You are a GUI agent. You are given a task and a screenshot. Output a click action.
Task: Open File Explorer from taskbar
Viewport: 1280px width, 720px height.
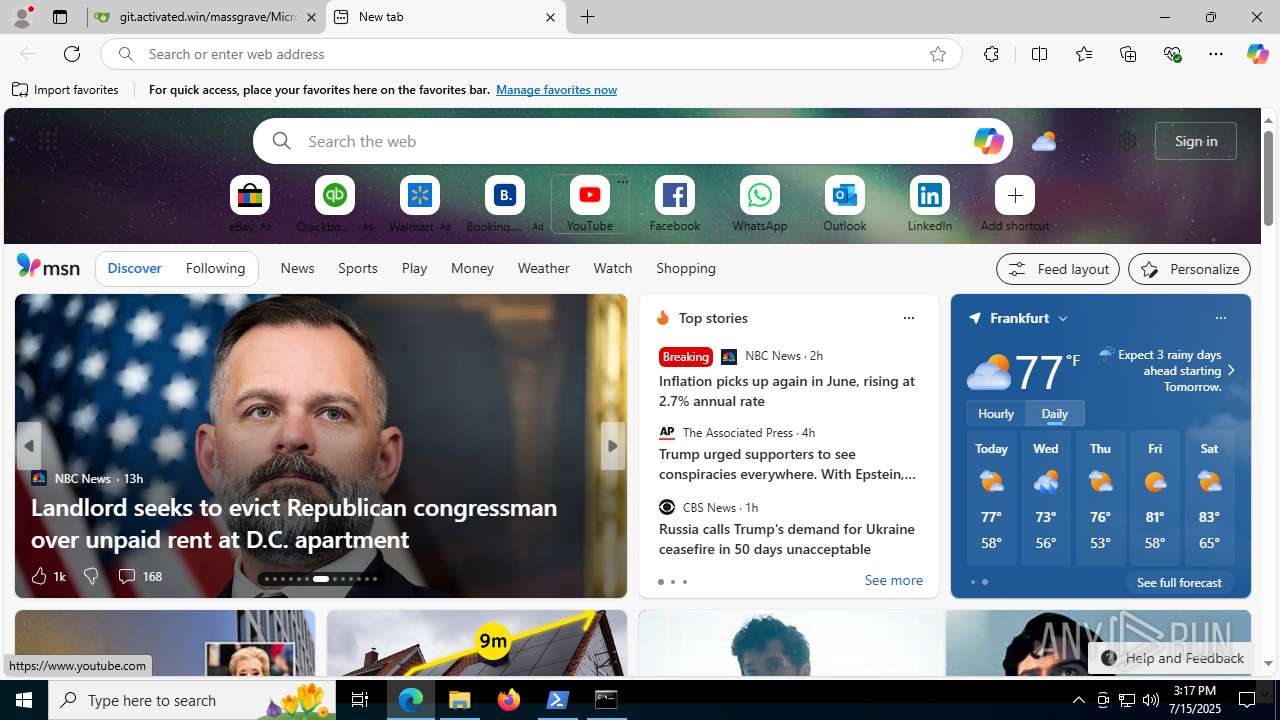tap(460, 700)
